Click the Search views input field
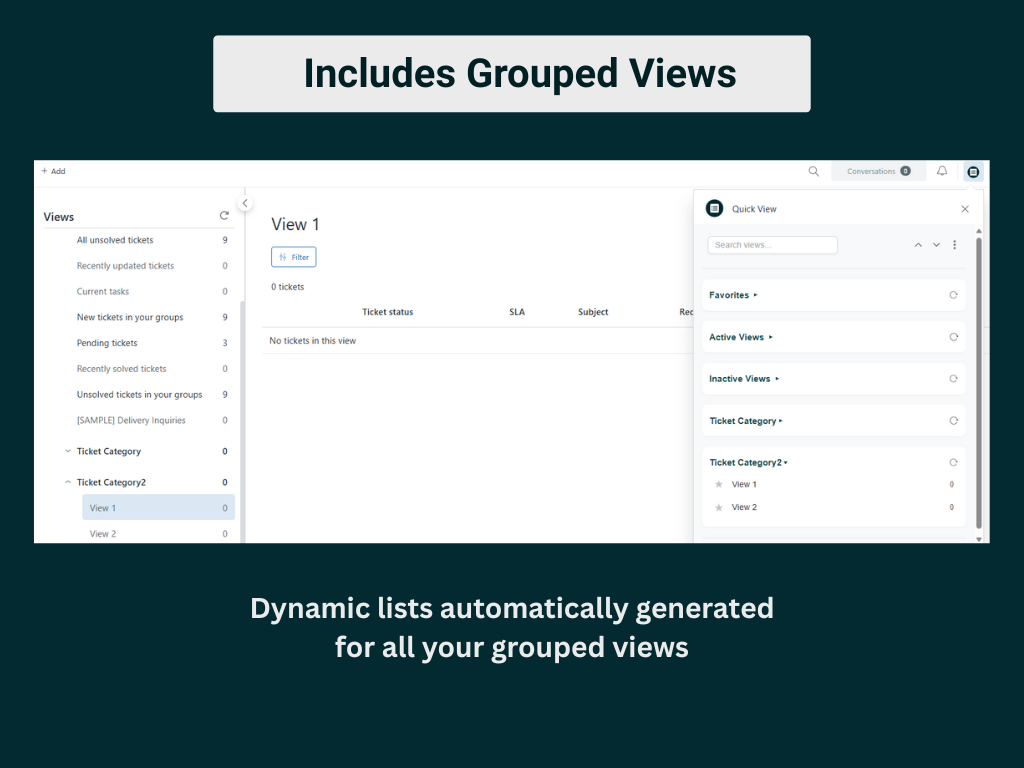This screenshot has width=1024, height=768. pos(772,244)
